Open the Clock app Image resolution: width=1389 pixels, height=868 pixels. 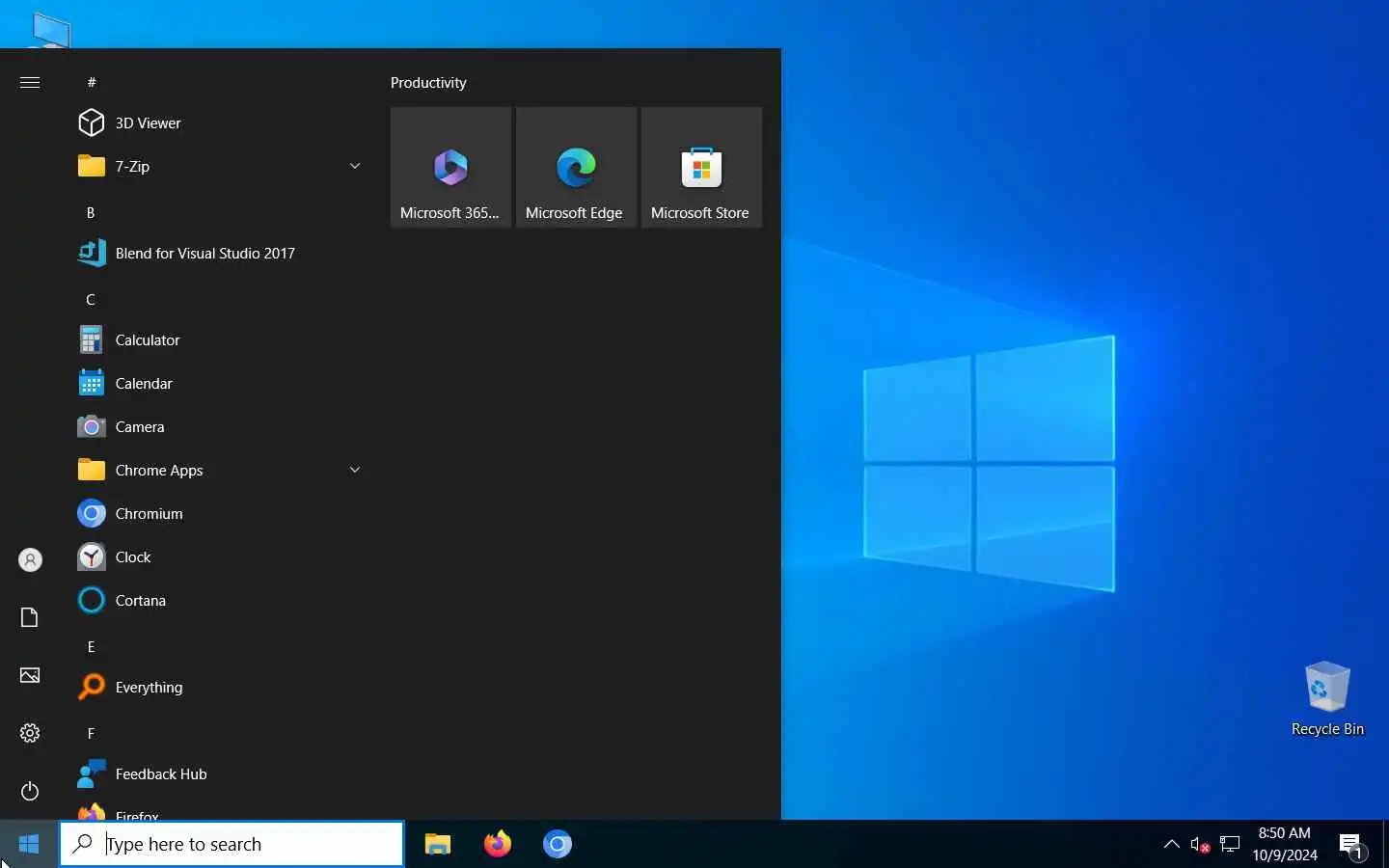point(220,556)
